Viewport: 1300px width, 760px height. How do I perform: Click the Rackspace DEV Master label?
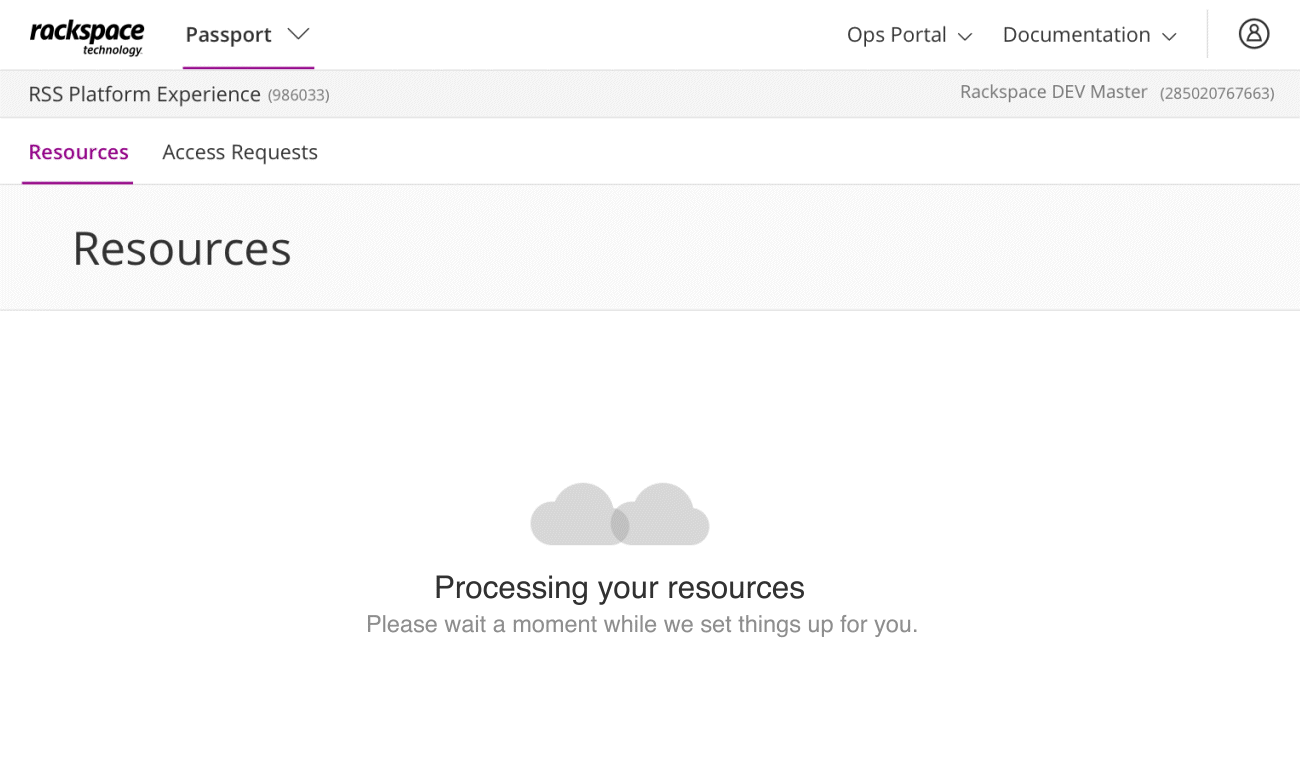[1053, 92]
